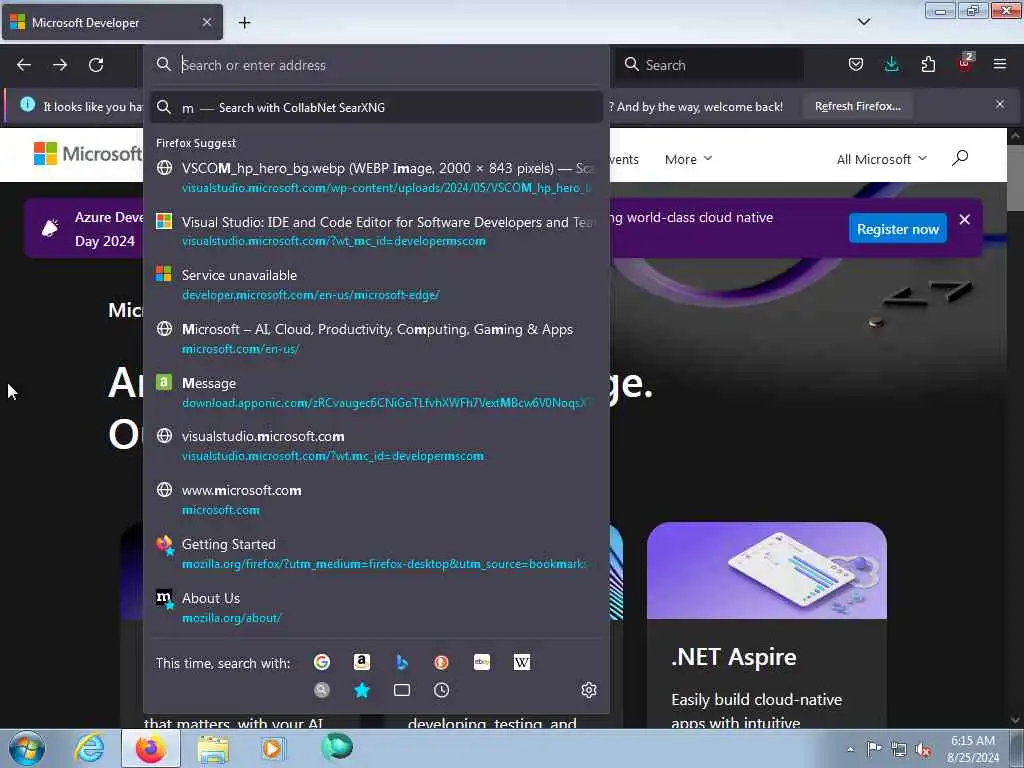Open the Downloads panel icon

[891, 64]
